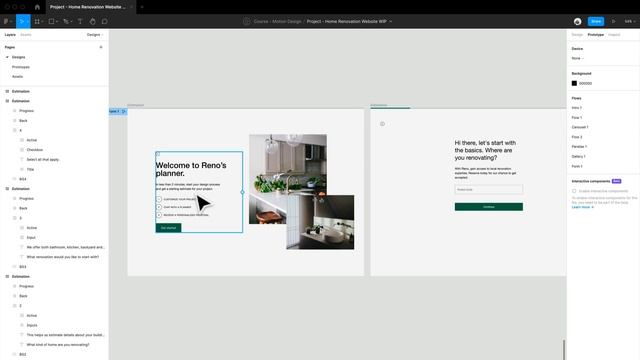Select the Checkbox layer
640x360 pixels.
(x=35, y=150)
